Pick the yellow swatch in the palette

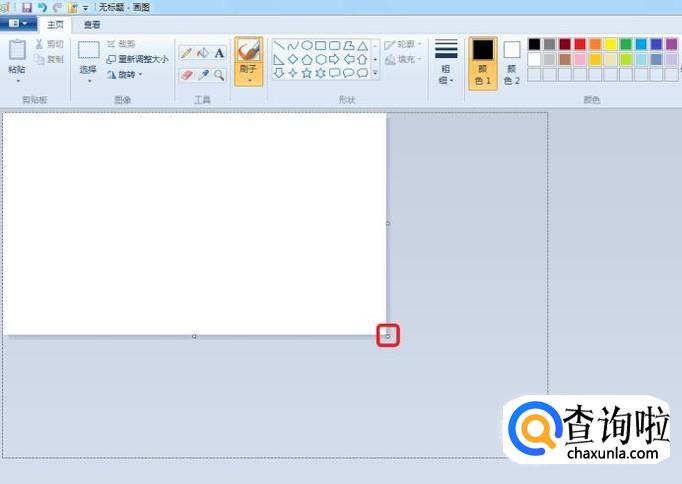[x=610, y=44]
